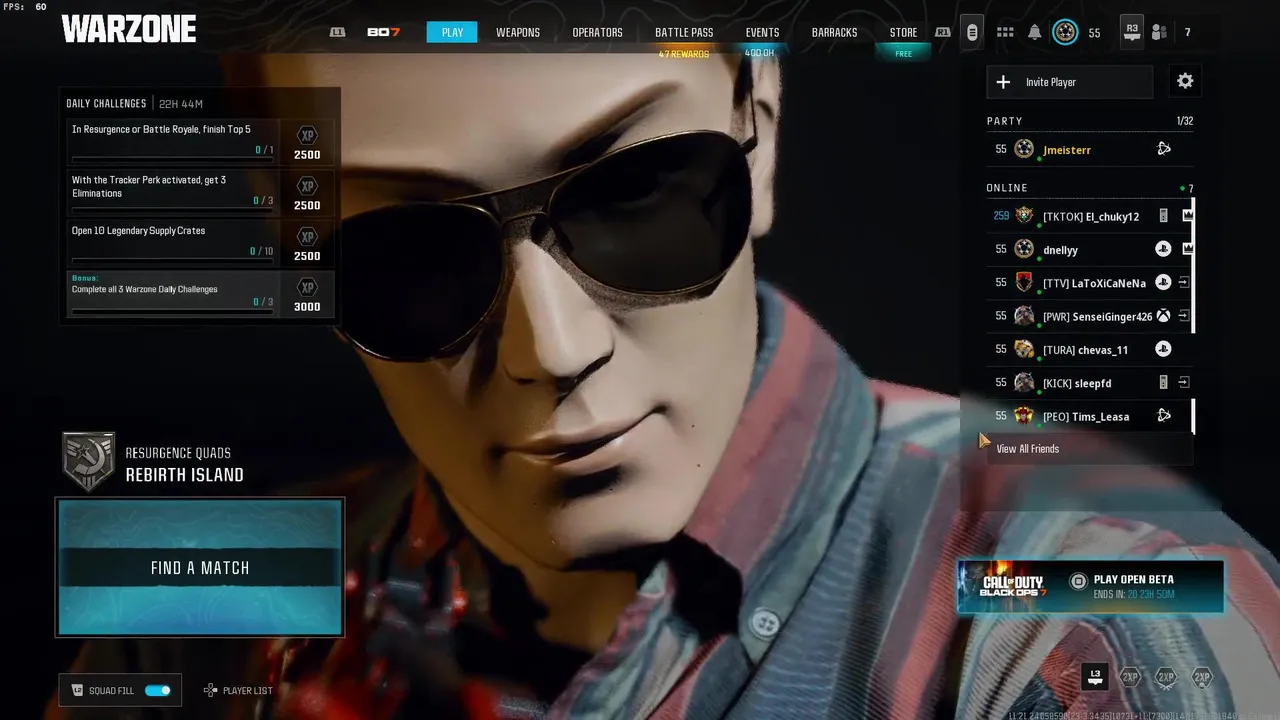Open party settings gear
This screenshot has width=1280, height=720.
(1185, 81)
